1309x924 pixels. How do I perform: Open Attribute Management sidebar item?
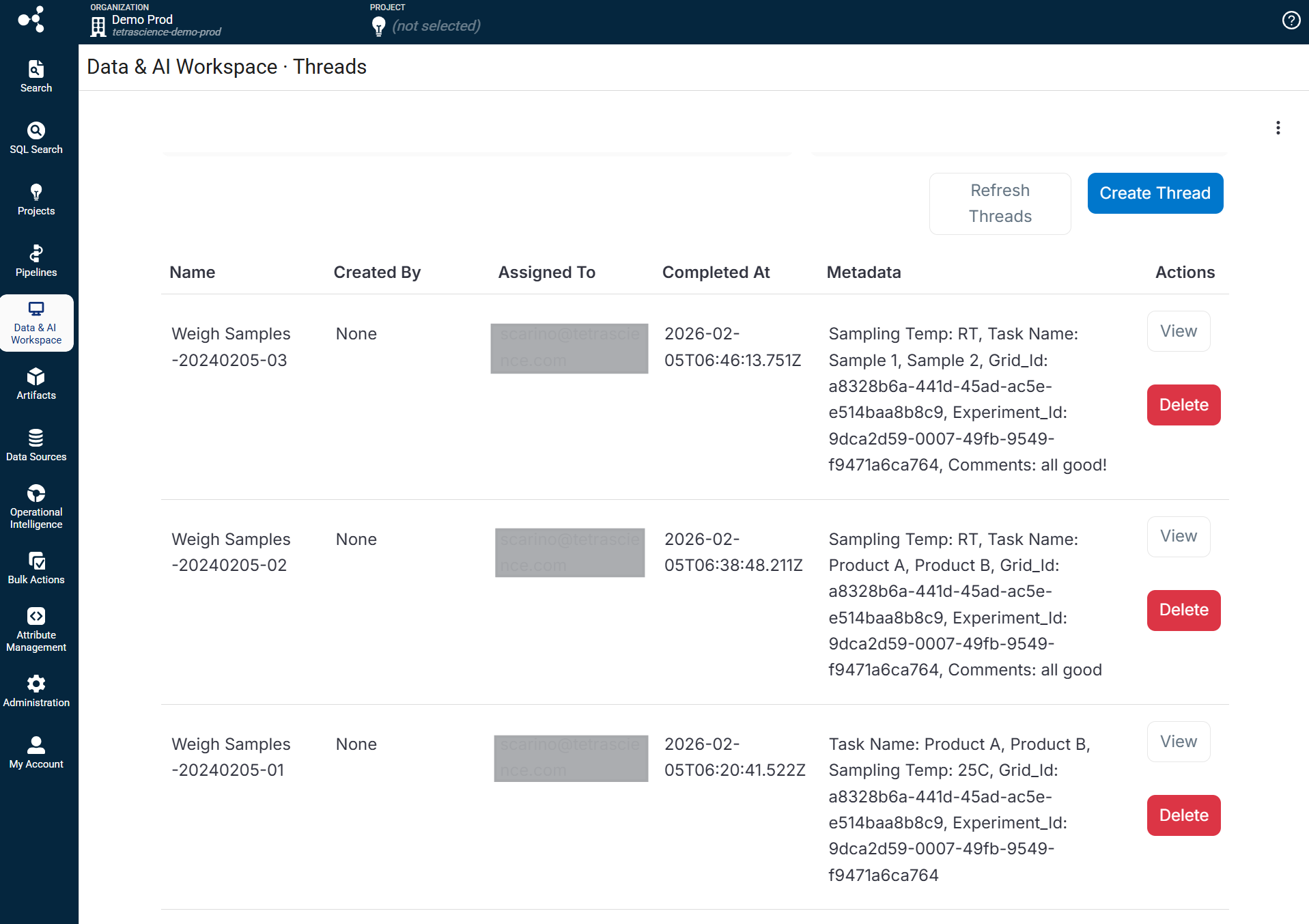pos(36,630)
